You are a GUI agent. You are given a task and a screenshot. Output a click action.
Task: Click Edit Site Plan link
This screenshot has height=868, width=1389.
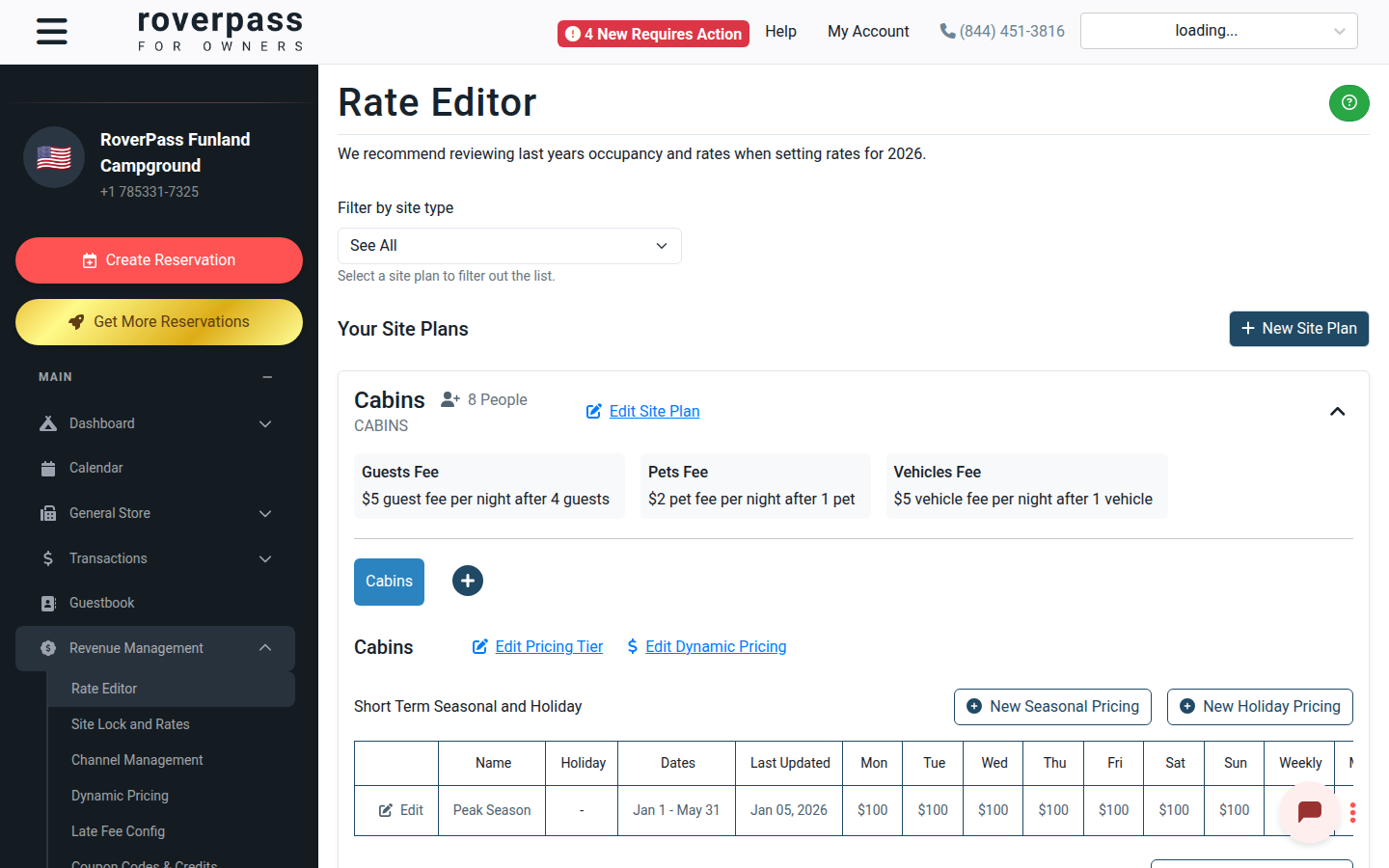point(643,411)
